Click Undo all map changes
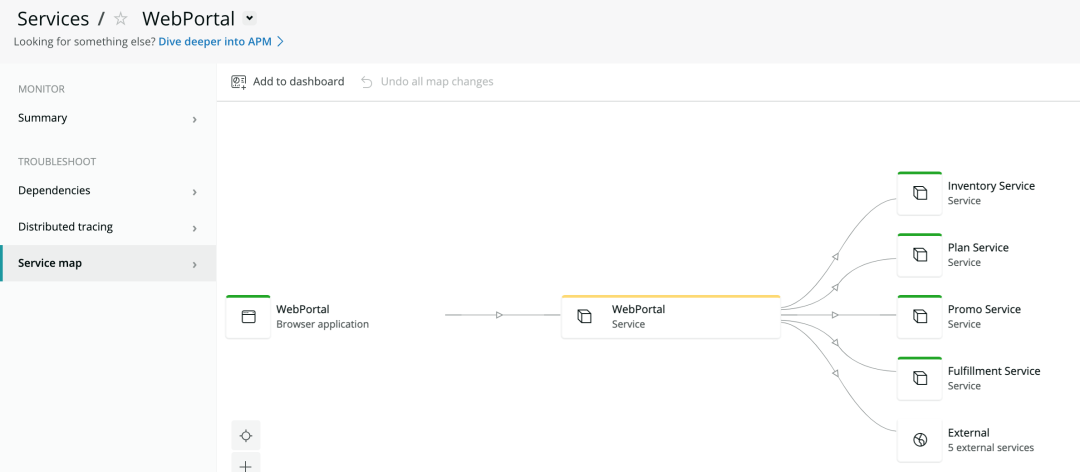The width and height of the screenshot is (1080, 472). 427,82
